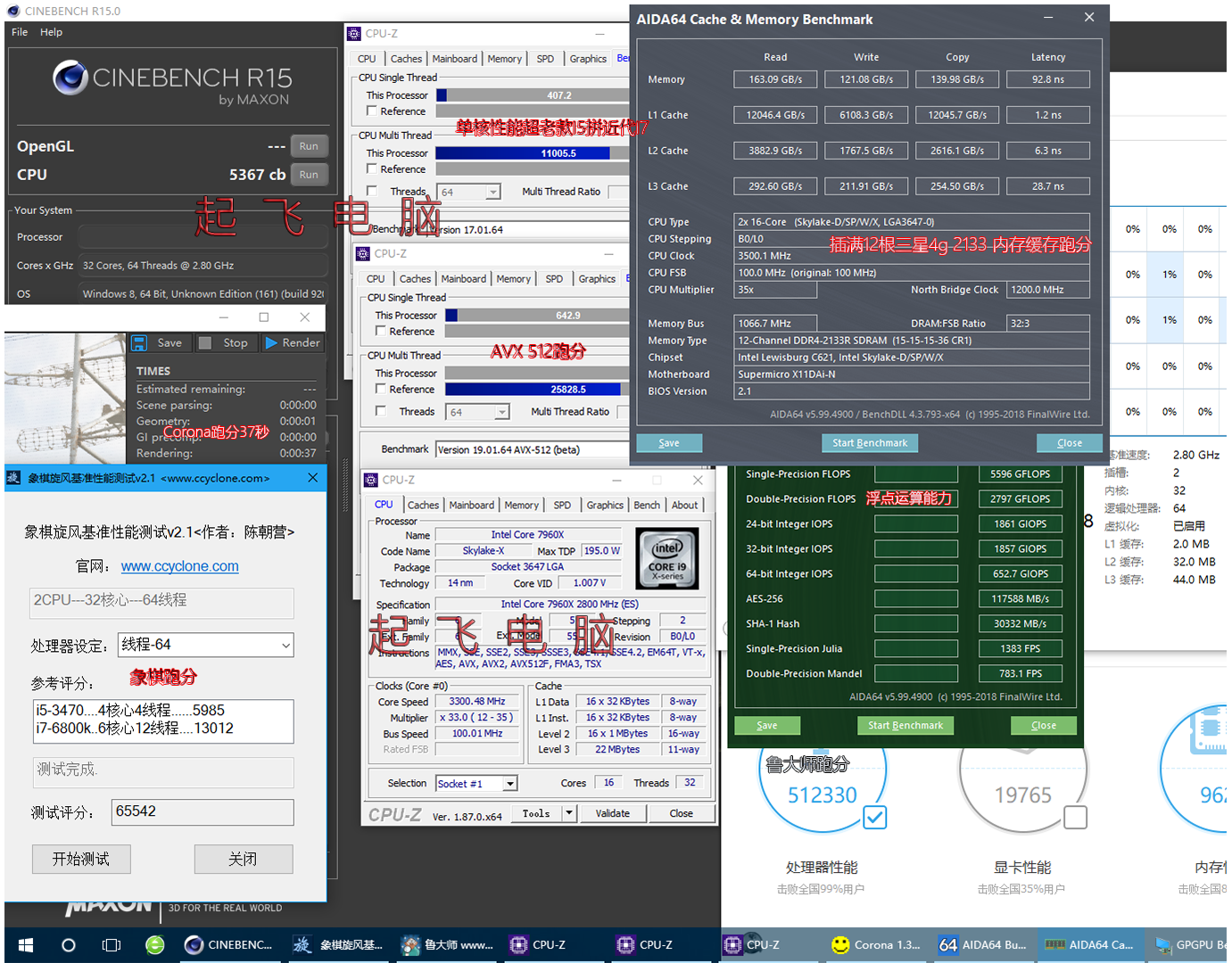Click the 鲁大师 processor score 512330
This screenshot has height=963, width=1232.
(x=822, y=794)
